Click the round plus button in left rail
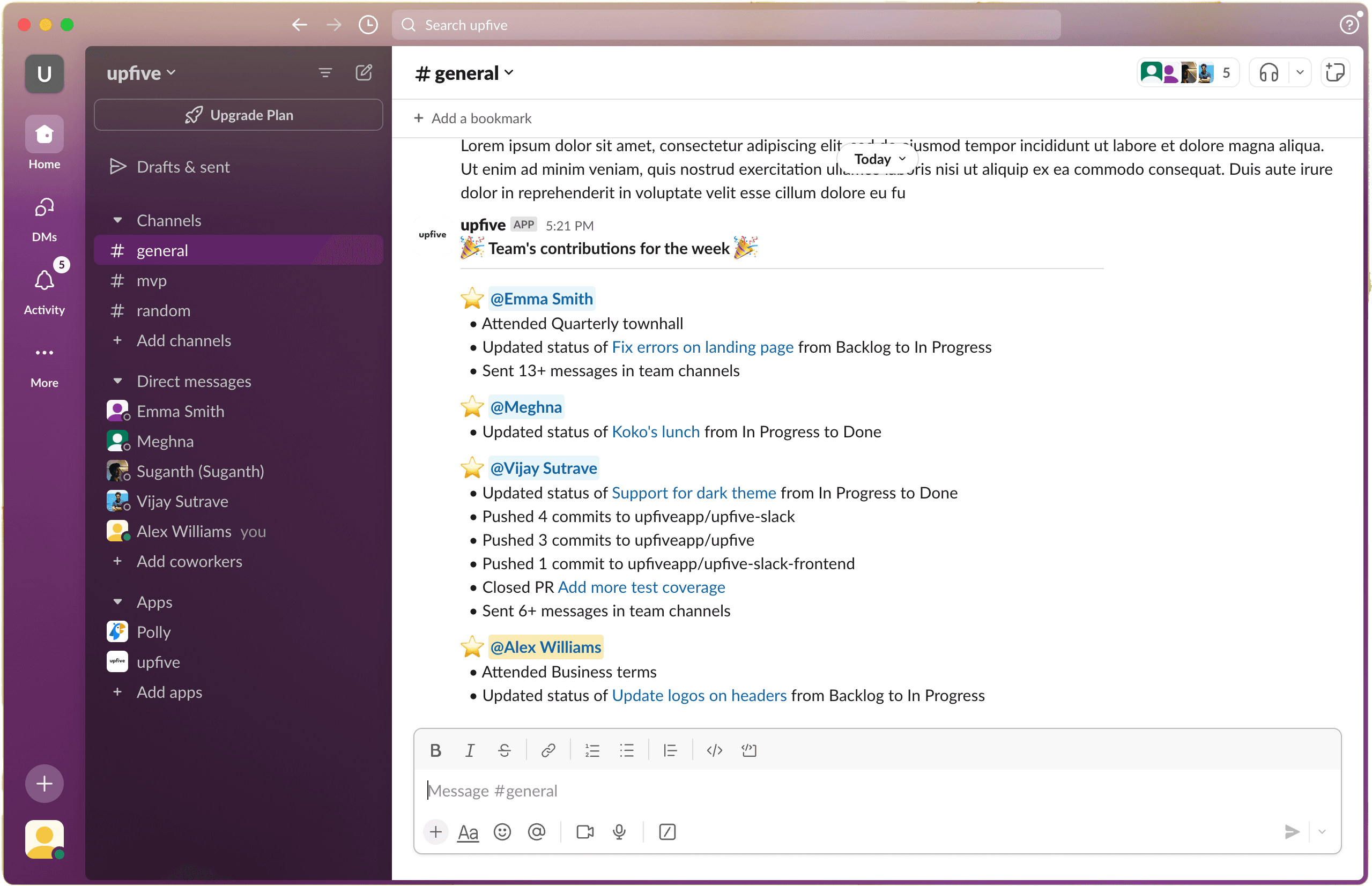This screenshot has height=886, width=1372. coord(45,784)
